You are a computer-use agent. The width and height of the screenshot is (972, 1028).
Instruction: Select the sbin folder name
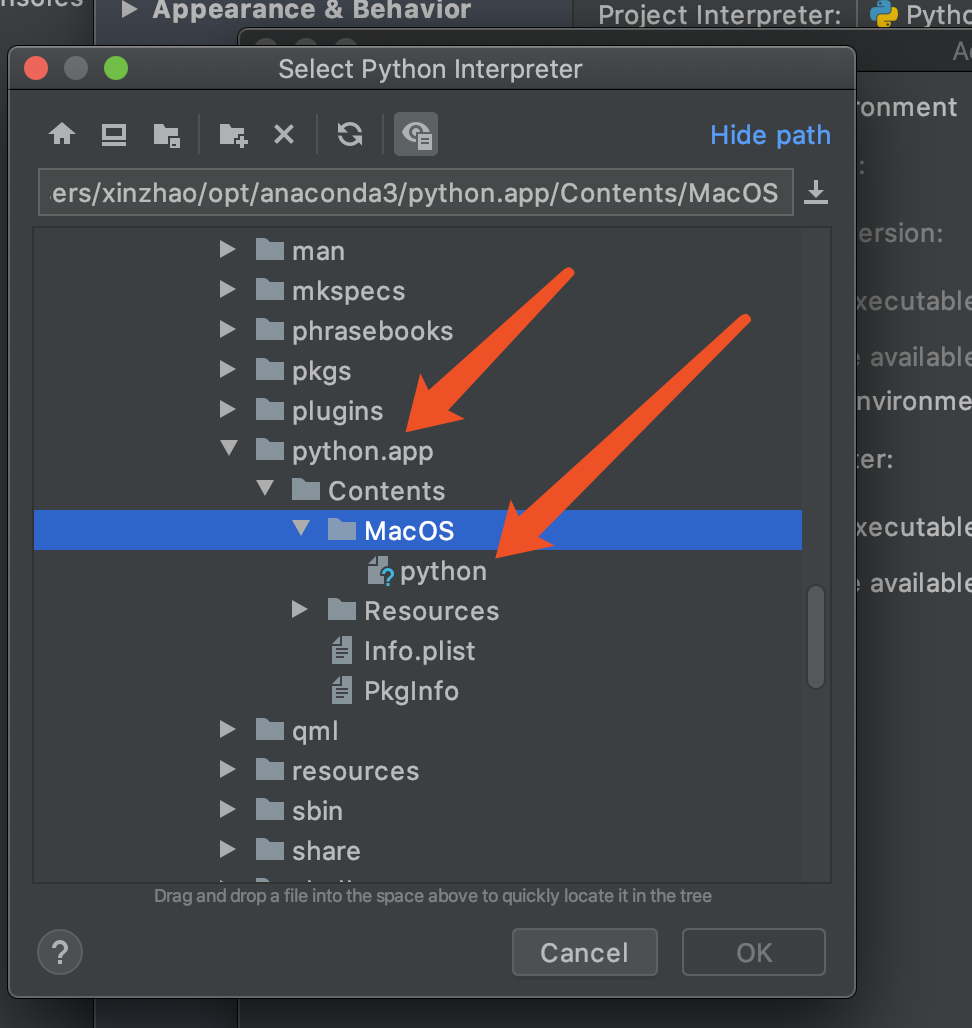pos(317,811)
